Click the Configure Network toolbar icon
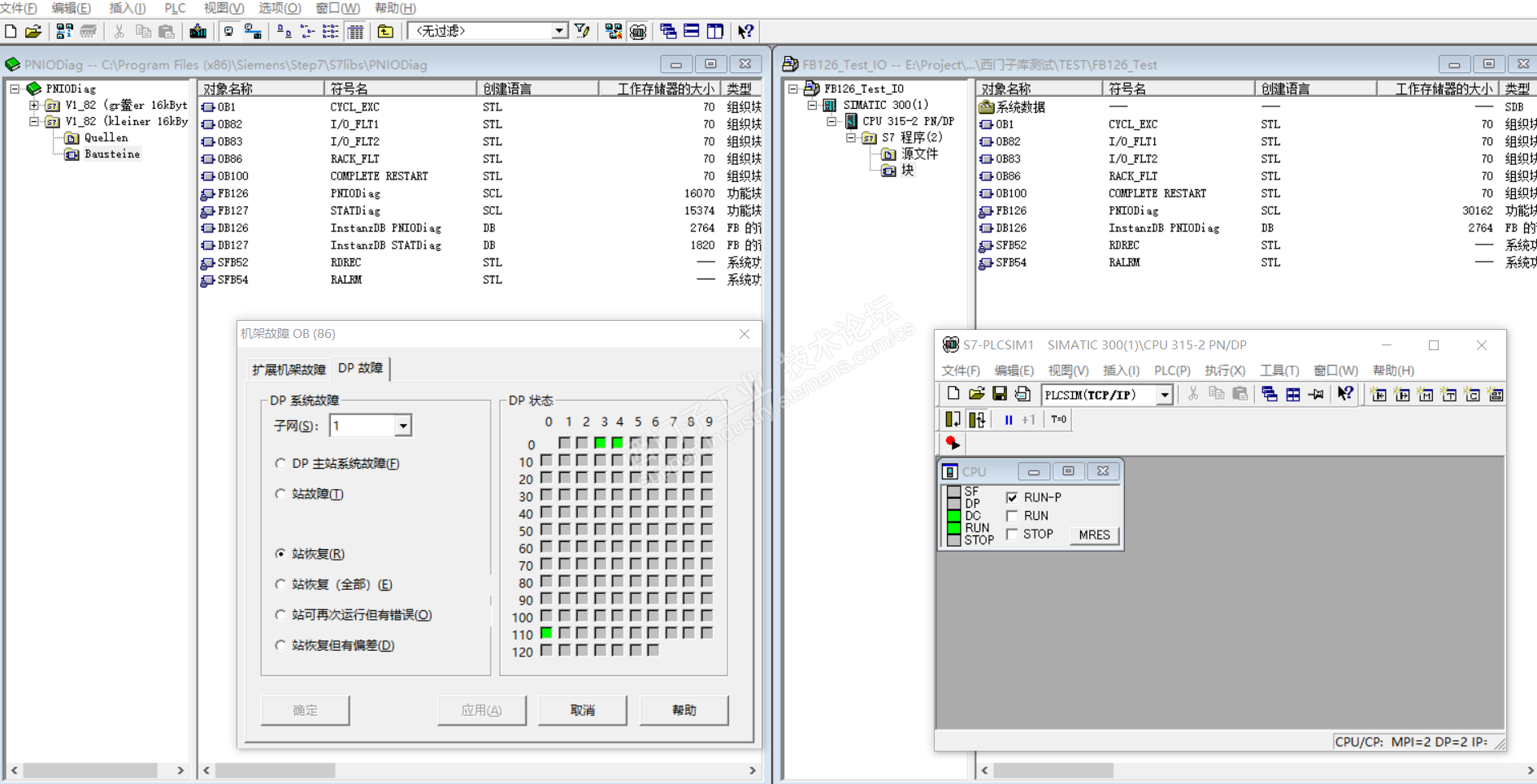The height and width of the screenshot is (784, 1537). (x=613, y=32)
